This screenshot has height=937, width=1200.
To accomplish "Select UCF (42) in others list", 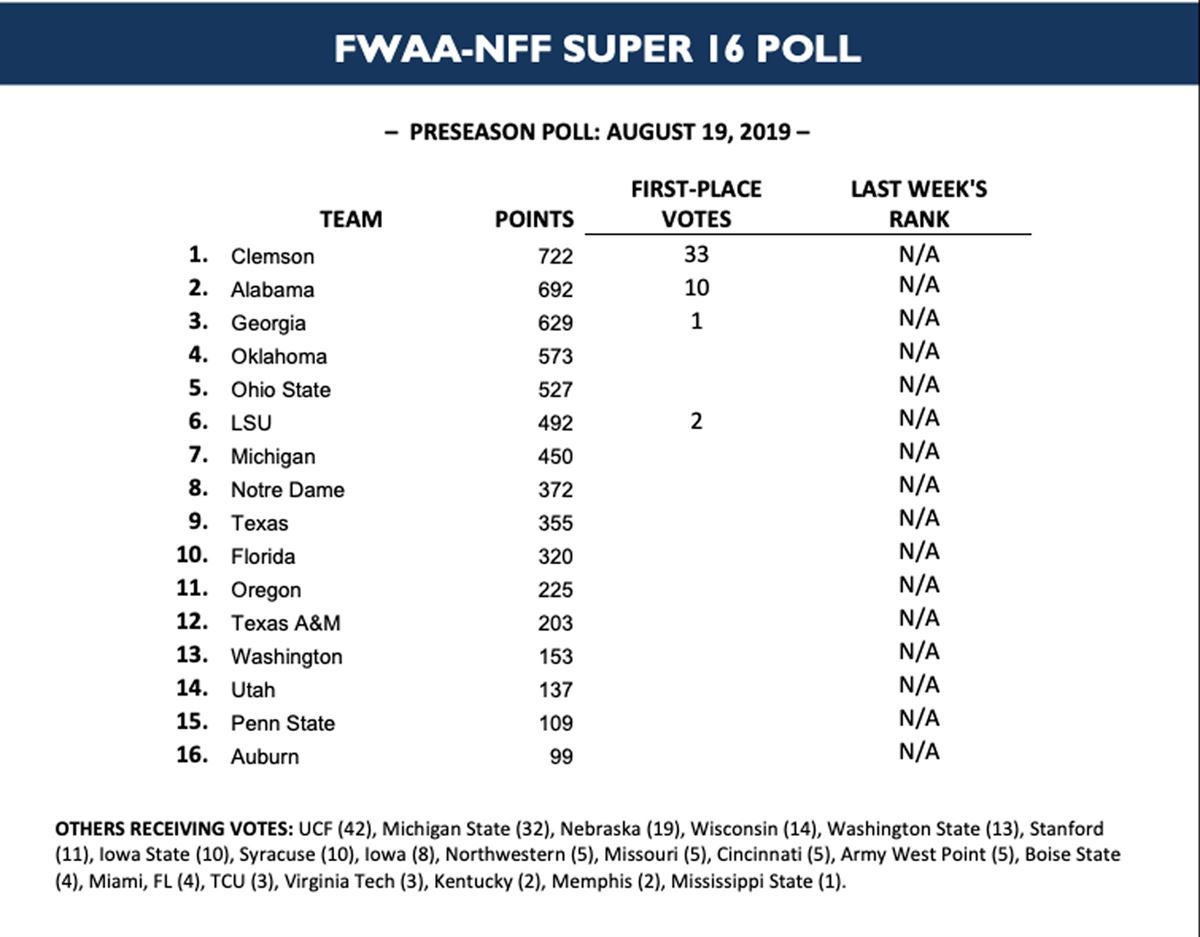I will 336,829.
